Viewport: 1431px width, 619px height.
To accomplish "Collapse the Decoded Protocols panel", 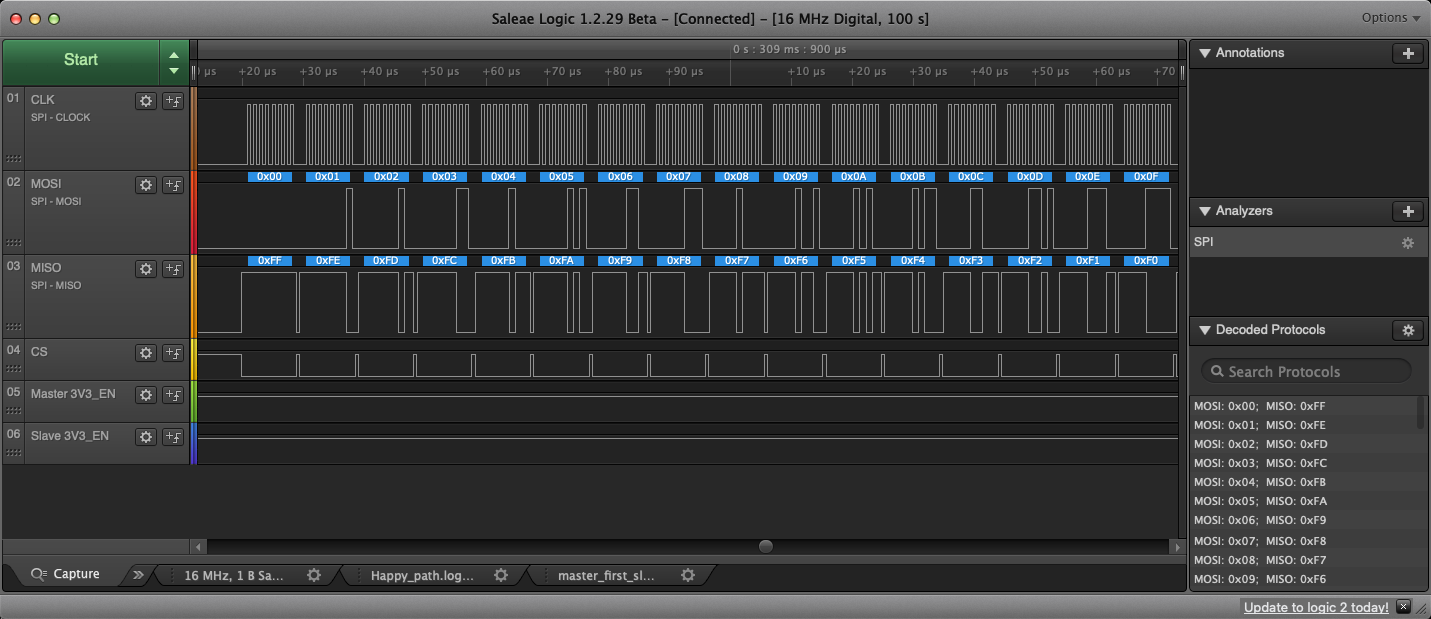I will (x=1204, y=330).
